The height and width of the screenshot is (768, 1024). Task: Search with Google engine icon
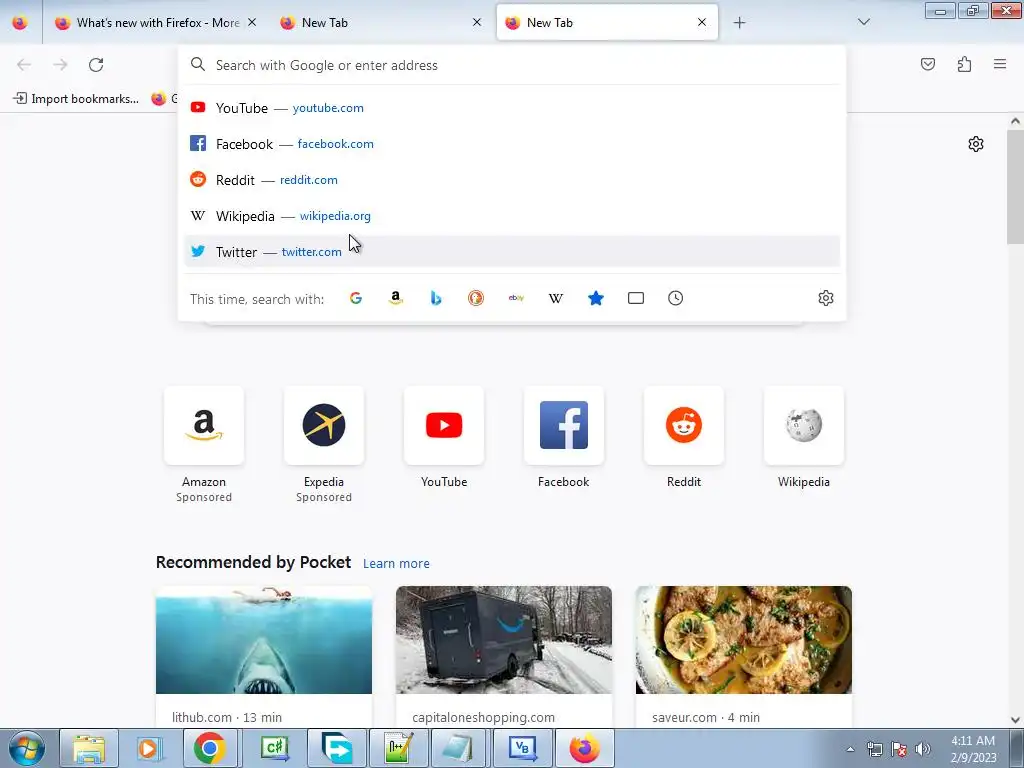coord(356,298)
